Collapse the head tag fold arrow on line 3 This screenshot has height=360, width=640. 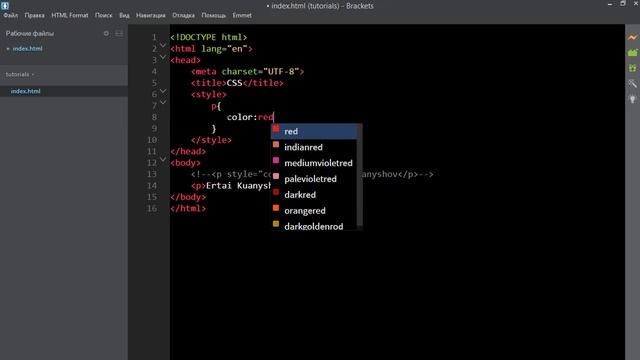click(x=163, y=57)
